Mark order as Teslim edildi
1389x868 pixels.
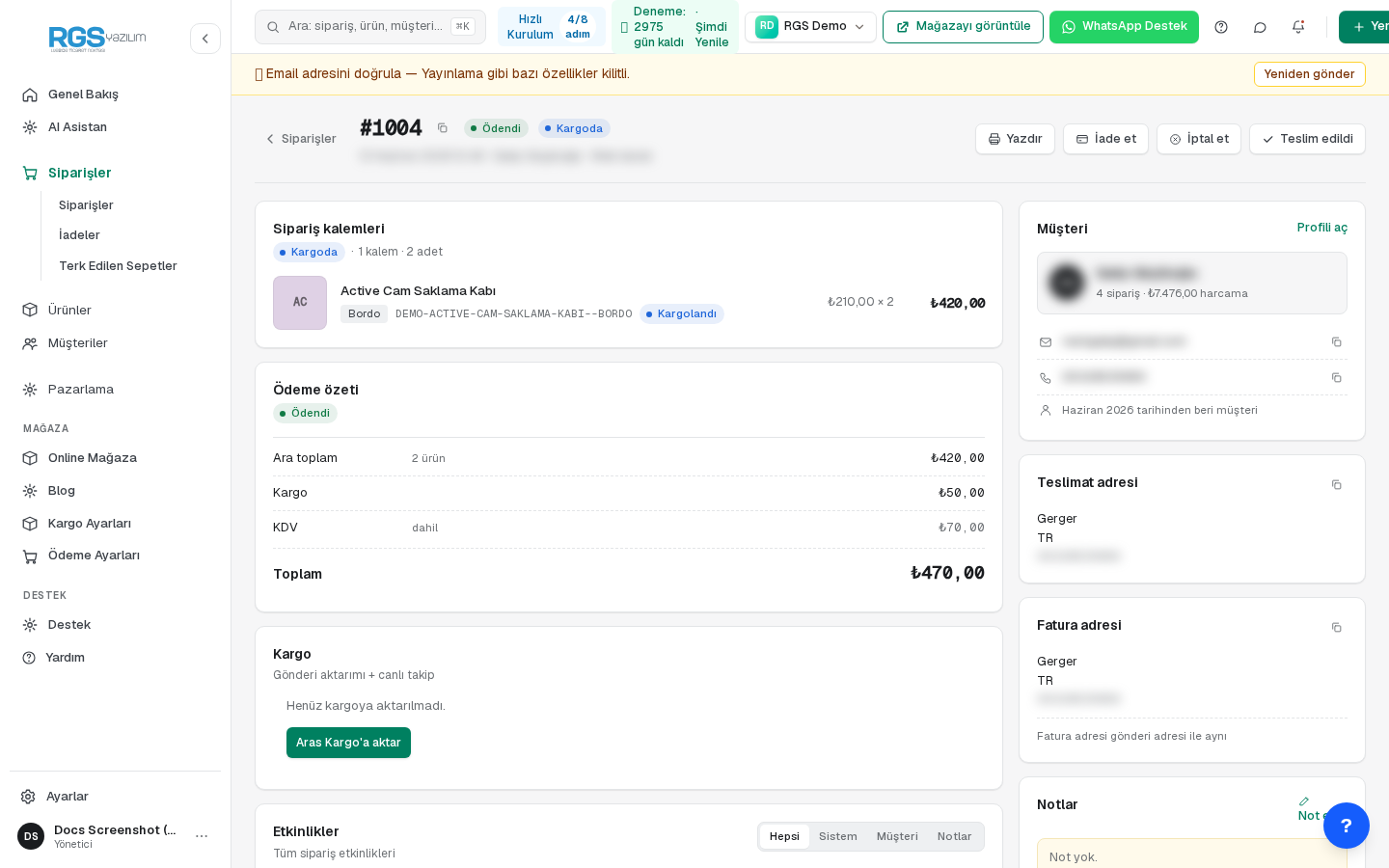pyautogui.click(x=1307, y=139)
